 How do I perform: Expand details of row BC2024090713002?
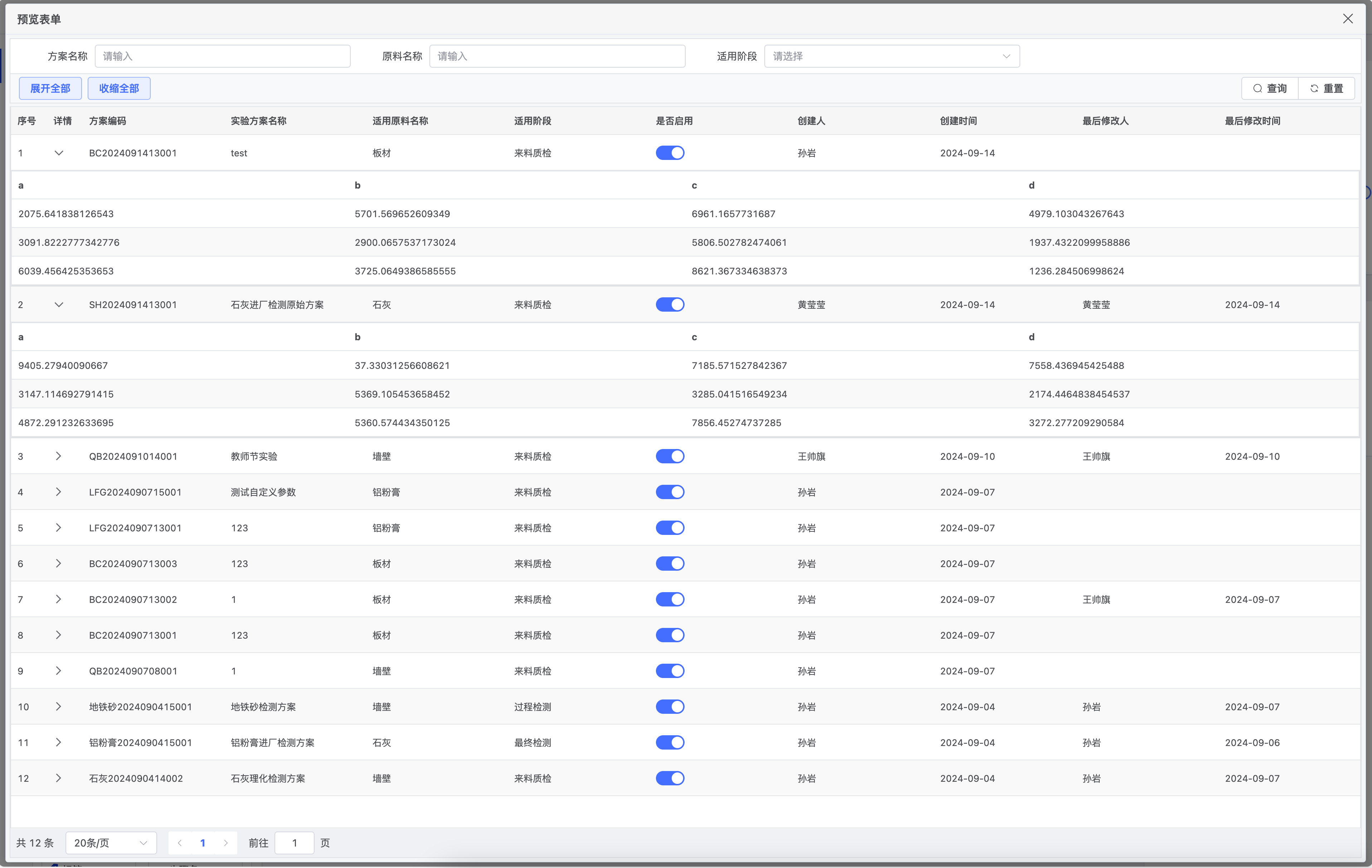pyautogui.click(x=59, y=599)
